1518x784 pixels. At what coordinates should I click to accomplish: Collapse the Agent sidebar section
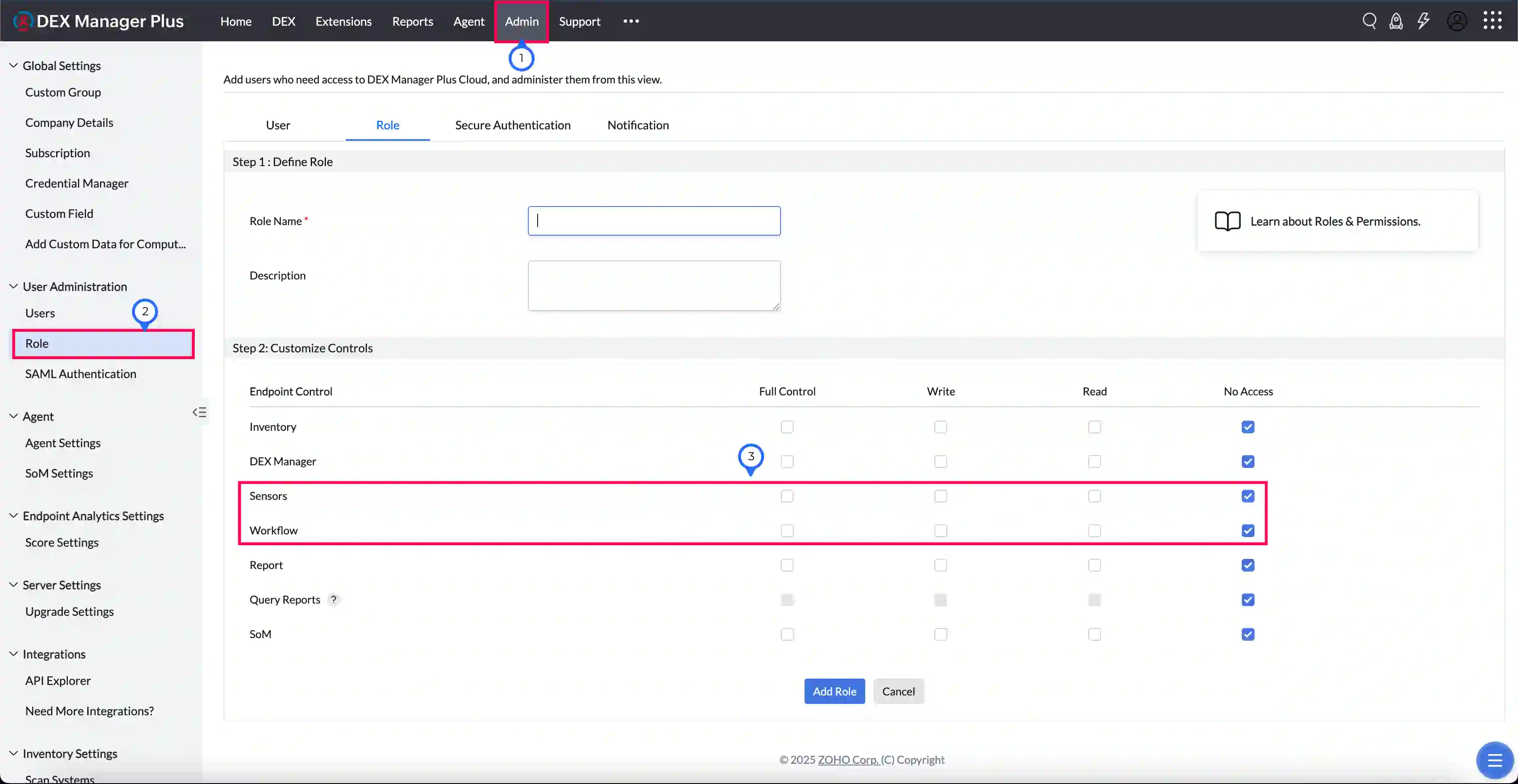13,416
